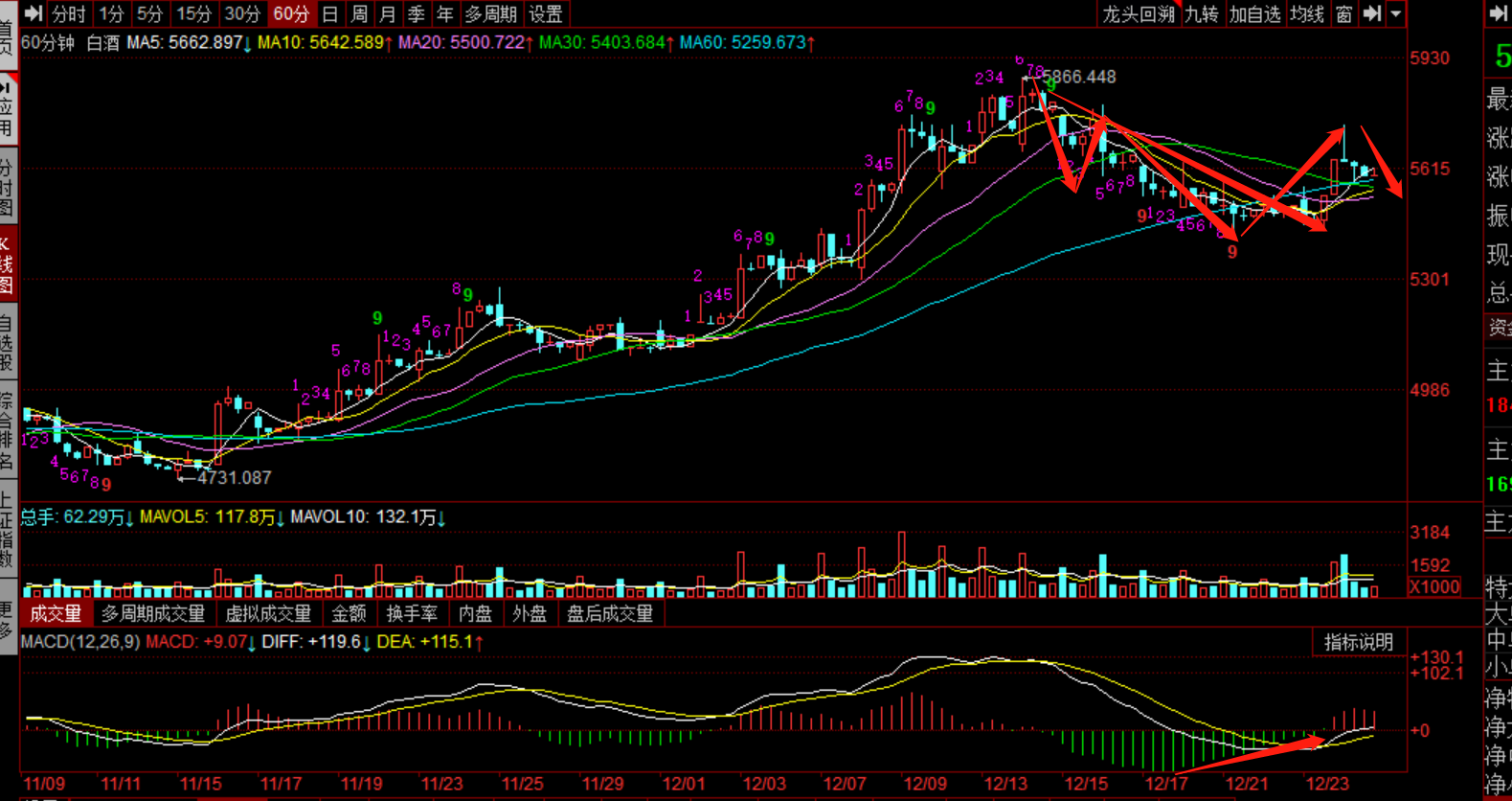Select 内盘 indicator tab
Viewport: 1512px width, 801px height.
pos(475,613)
